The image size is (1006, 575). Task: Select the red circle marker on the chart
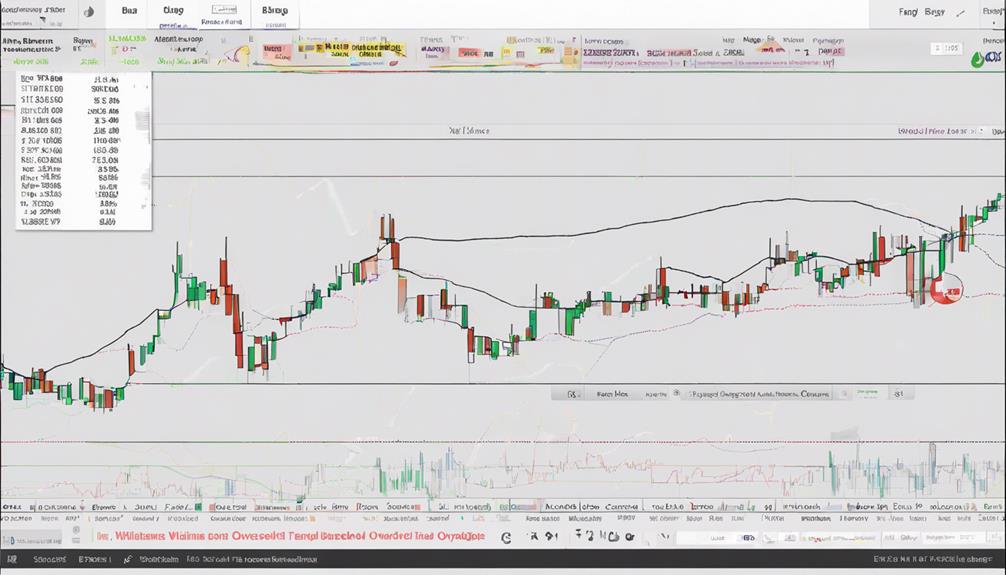(x=947, y=289)
